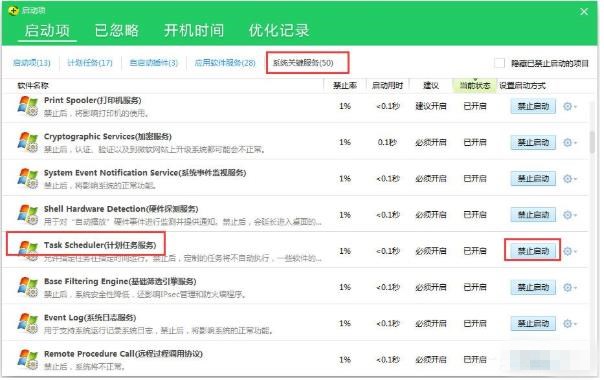
Task: Open gear menu for System Event Notification Service
Action: pos(570,179)
